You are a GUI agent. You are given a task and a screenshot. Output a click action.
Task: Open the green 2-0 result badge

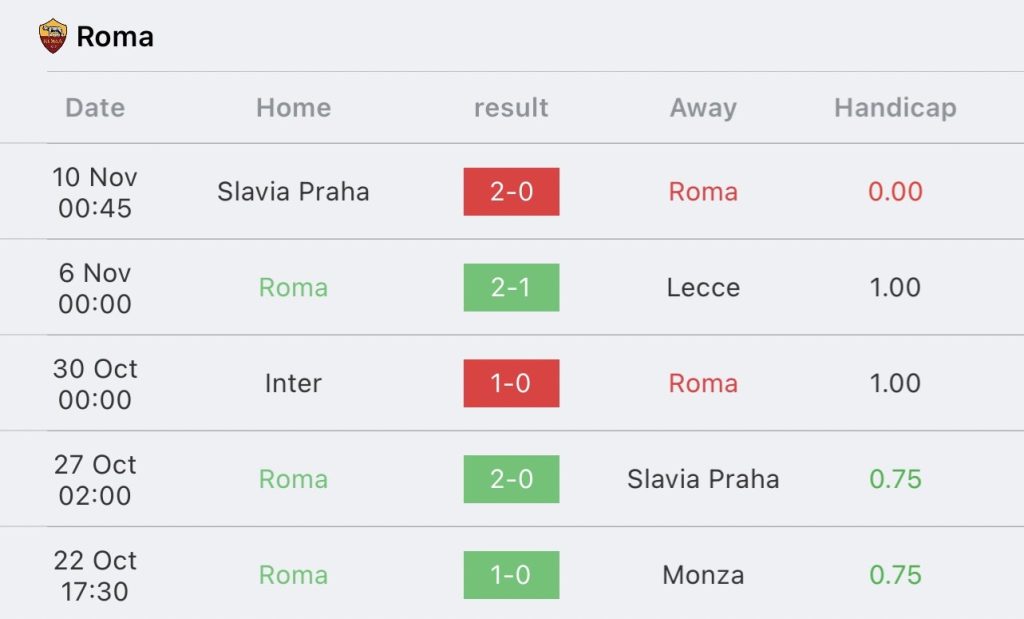[511, 479]
